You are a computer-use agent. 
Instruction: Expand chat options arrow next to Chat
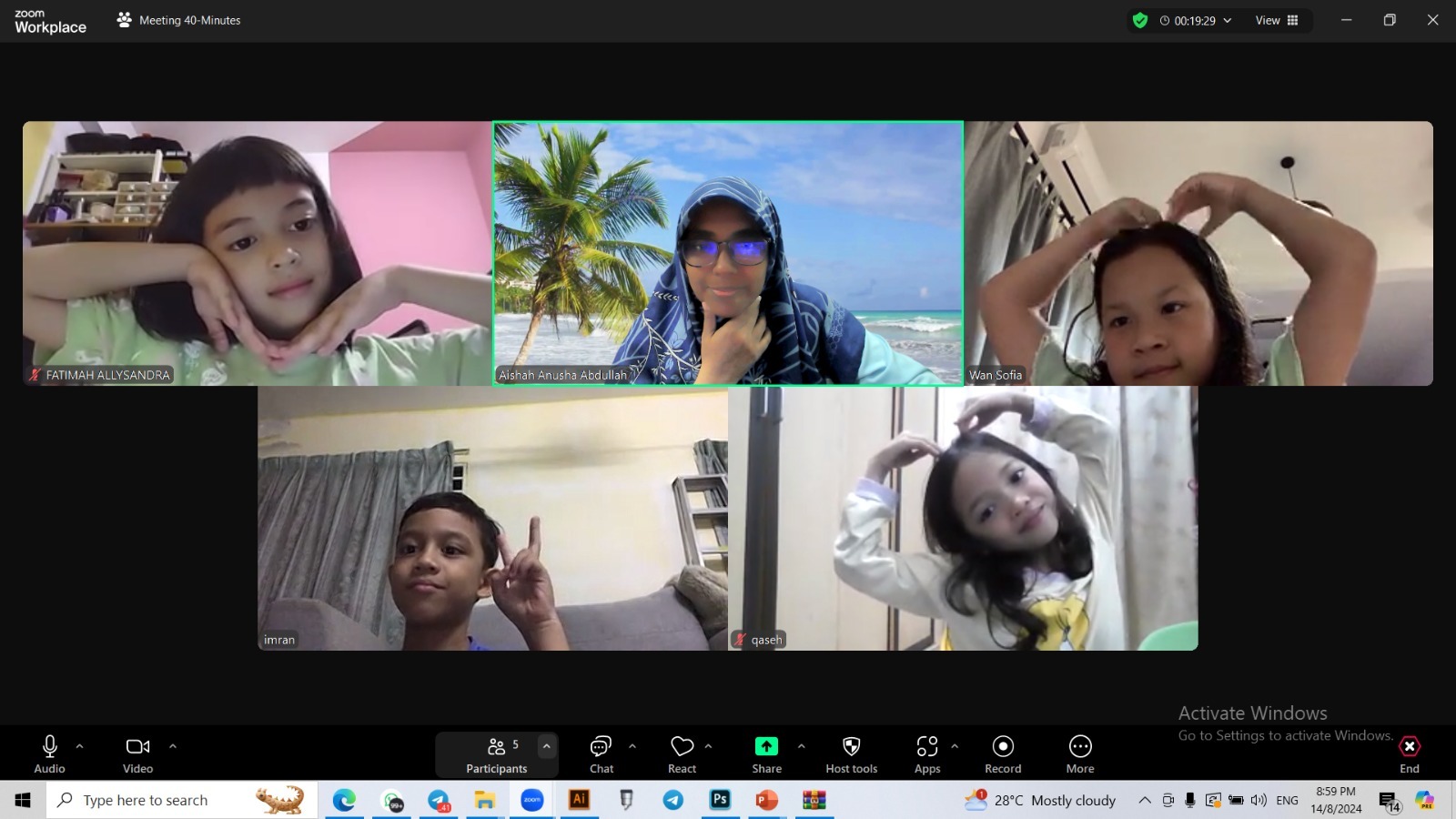coord(632,746)
